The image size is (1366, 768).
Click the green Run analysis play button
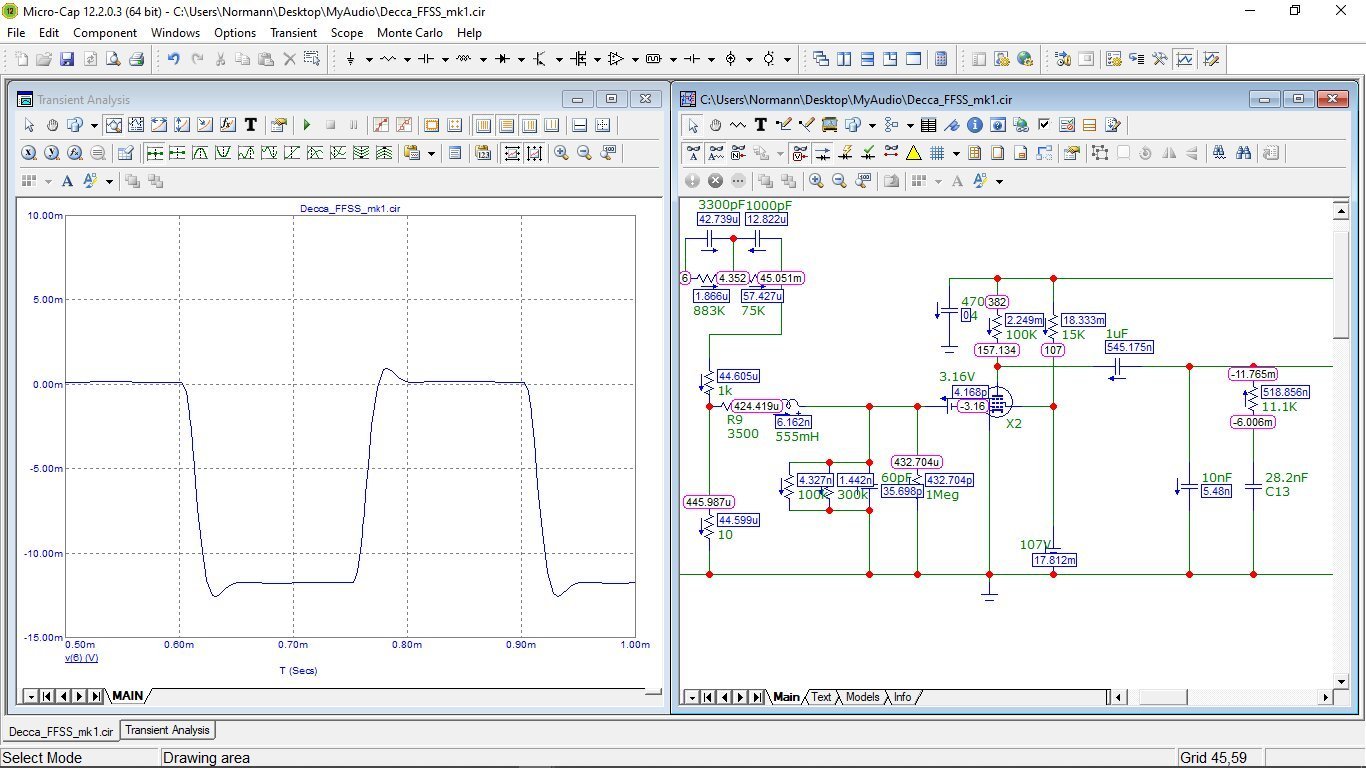pyautogui.click(x=307, y=125)
